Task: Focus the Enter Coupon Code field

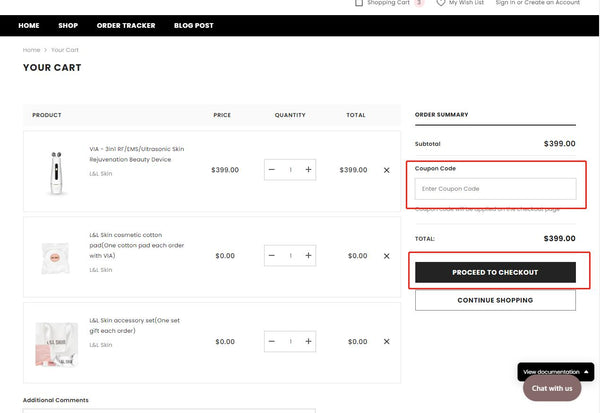Action: click(x=495, y=188)
